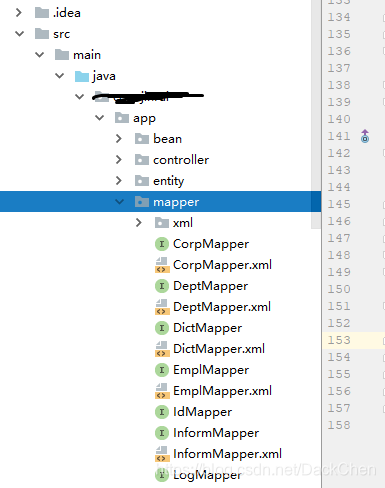Collapse the redacted package chevron under java

pyautogui.click(x=80, y=97)
